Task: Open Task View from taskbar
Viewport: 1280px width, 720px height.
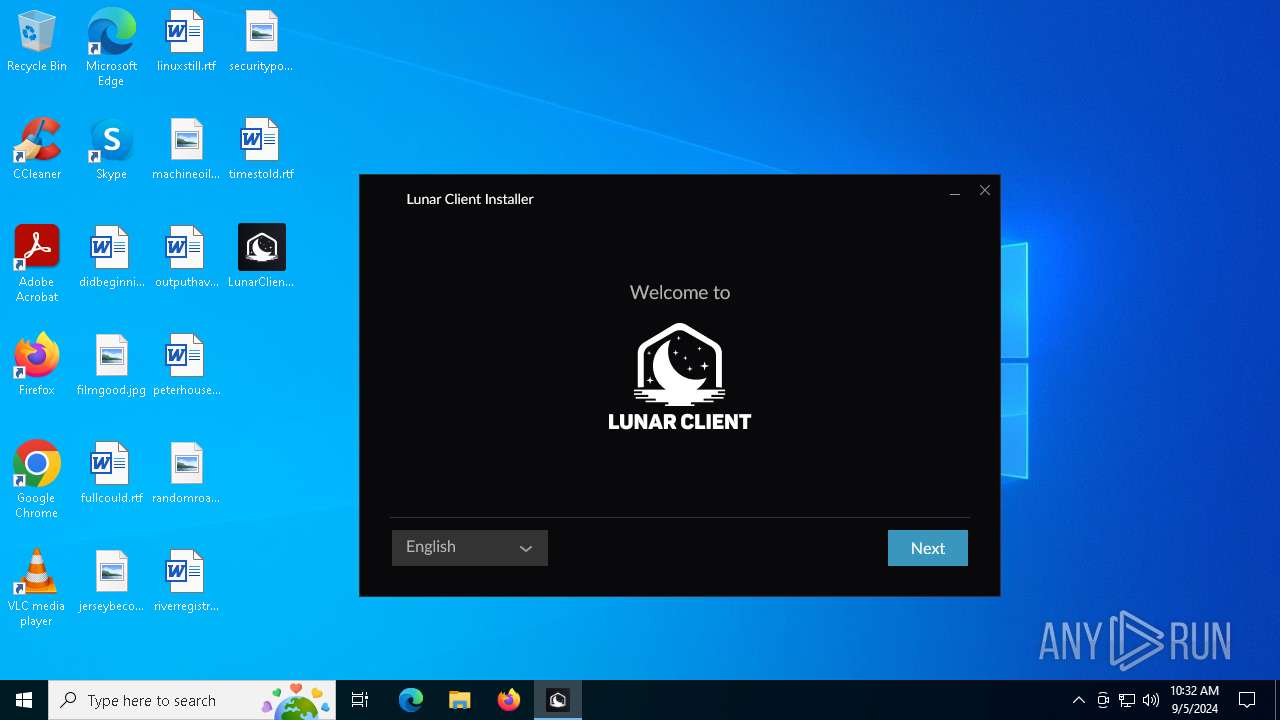Action: coord(360,700)
